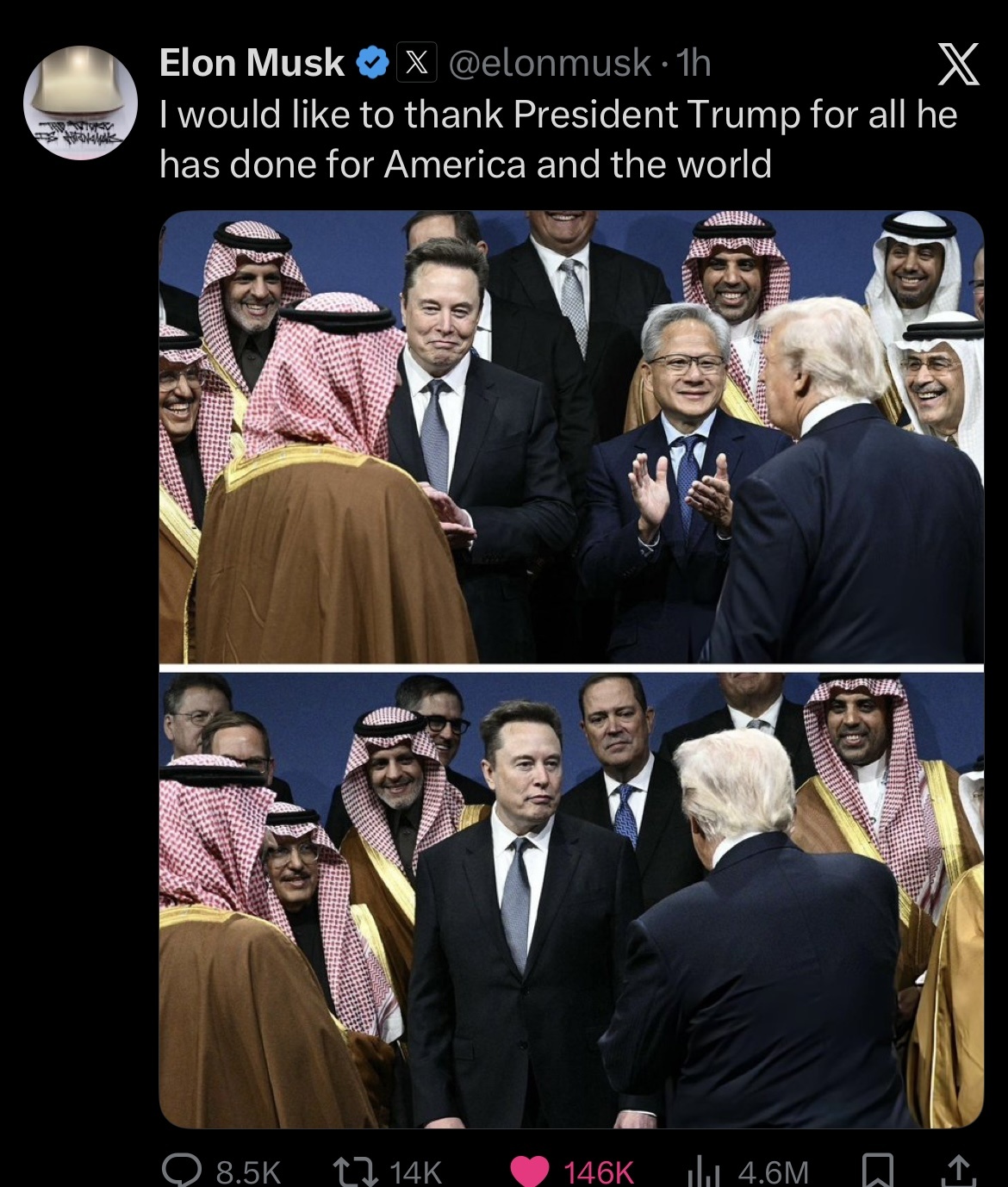Click the 4.6M views count
The height and width of the screenshot is (1187, 1008).
click(x=773, y=1171)
